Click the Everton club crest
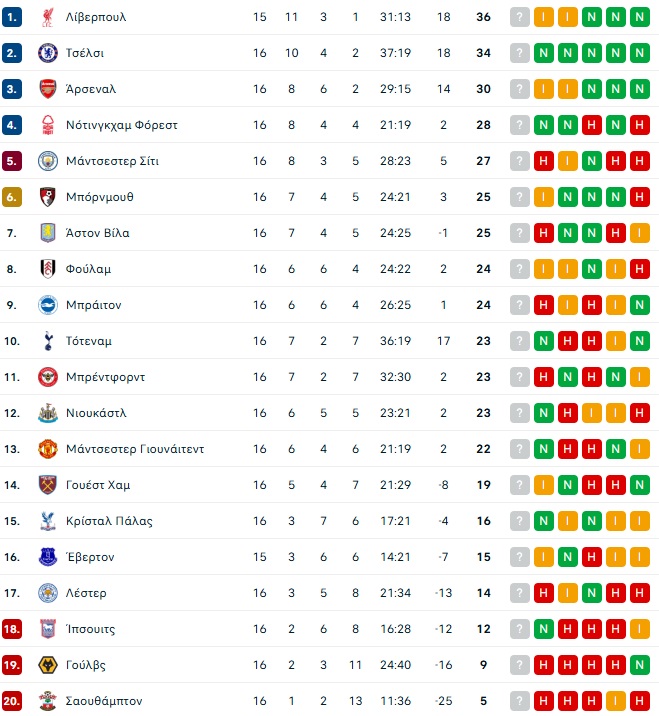 pyautogui.click(x=47, y=557)
